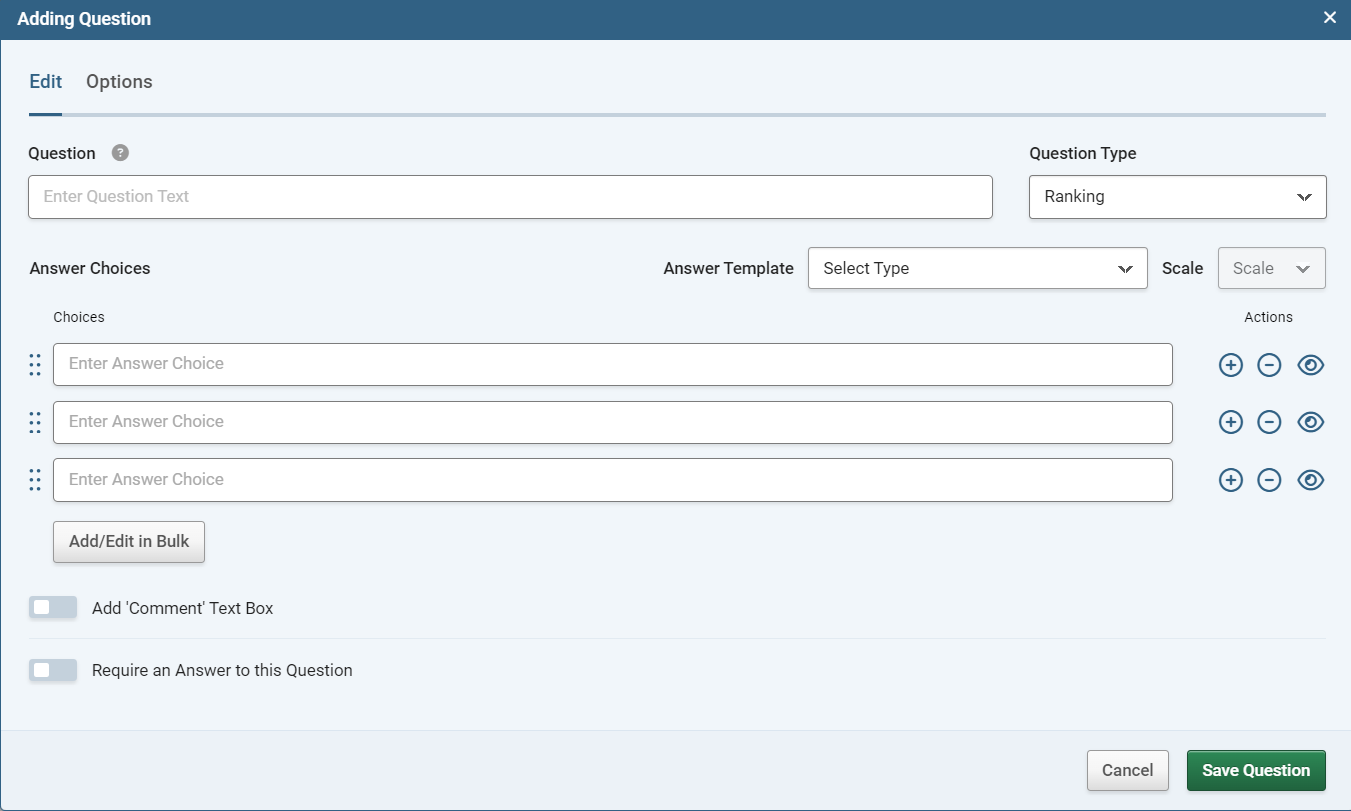This screenshot has height=811, width=1351.
Task: Open the Question Type dropdown showing Ranking
Action: (1177, 197)
